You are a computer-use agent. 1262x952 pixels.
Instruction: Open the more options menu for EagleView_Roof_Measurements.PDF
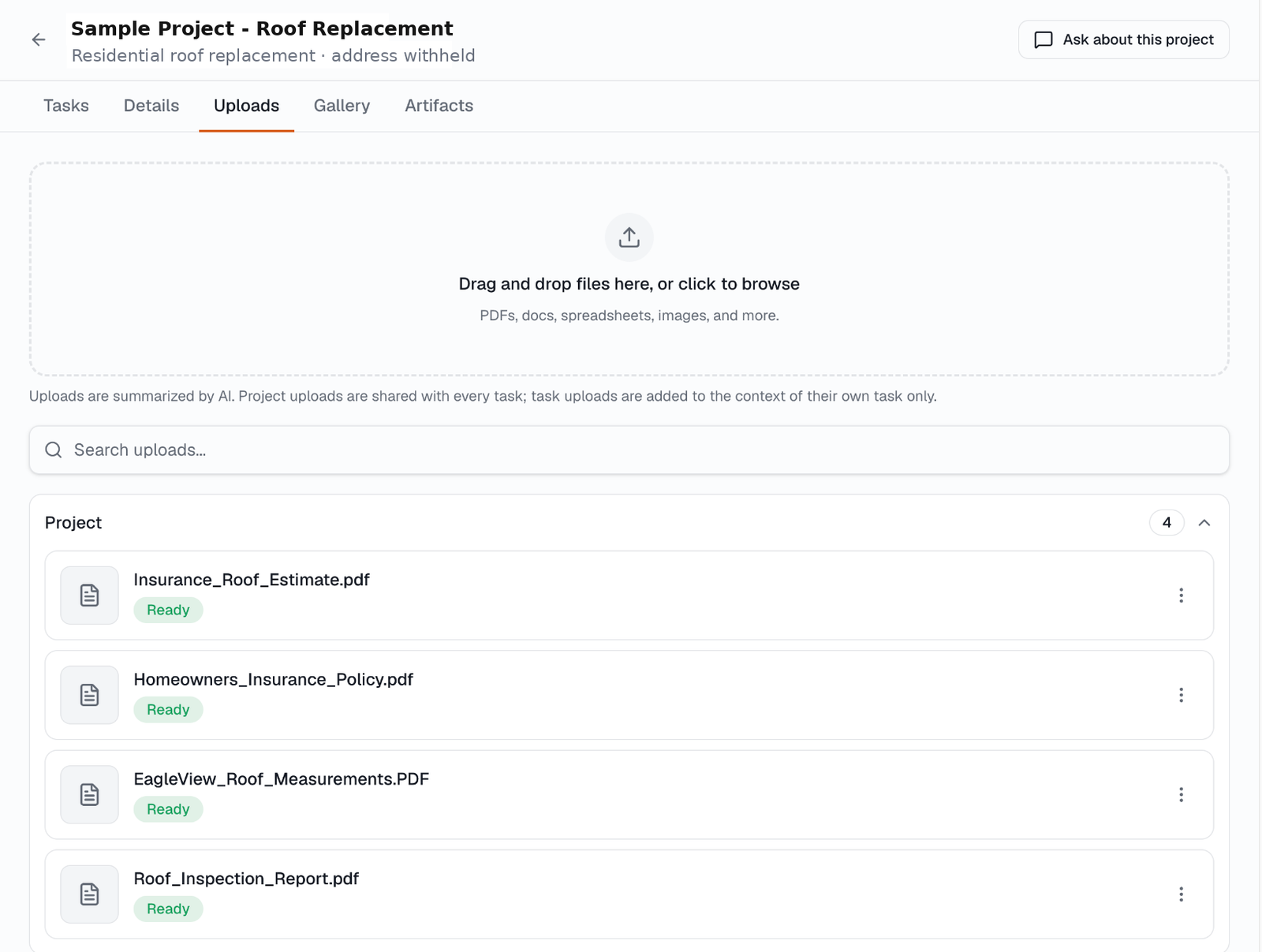pos(1181,794)
